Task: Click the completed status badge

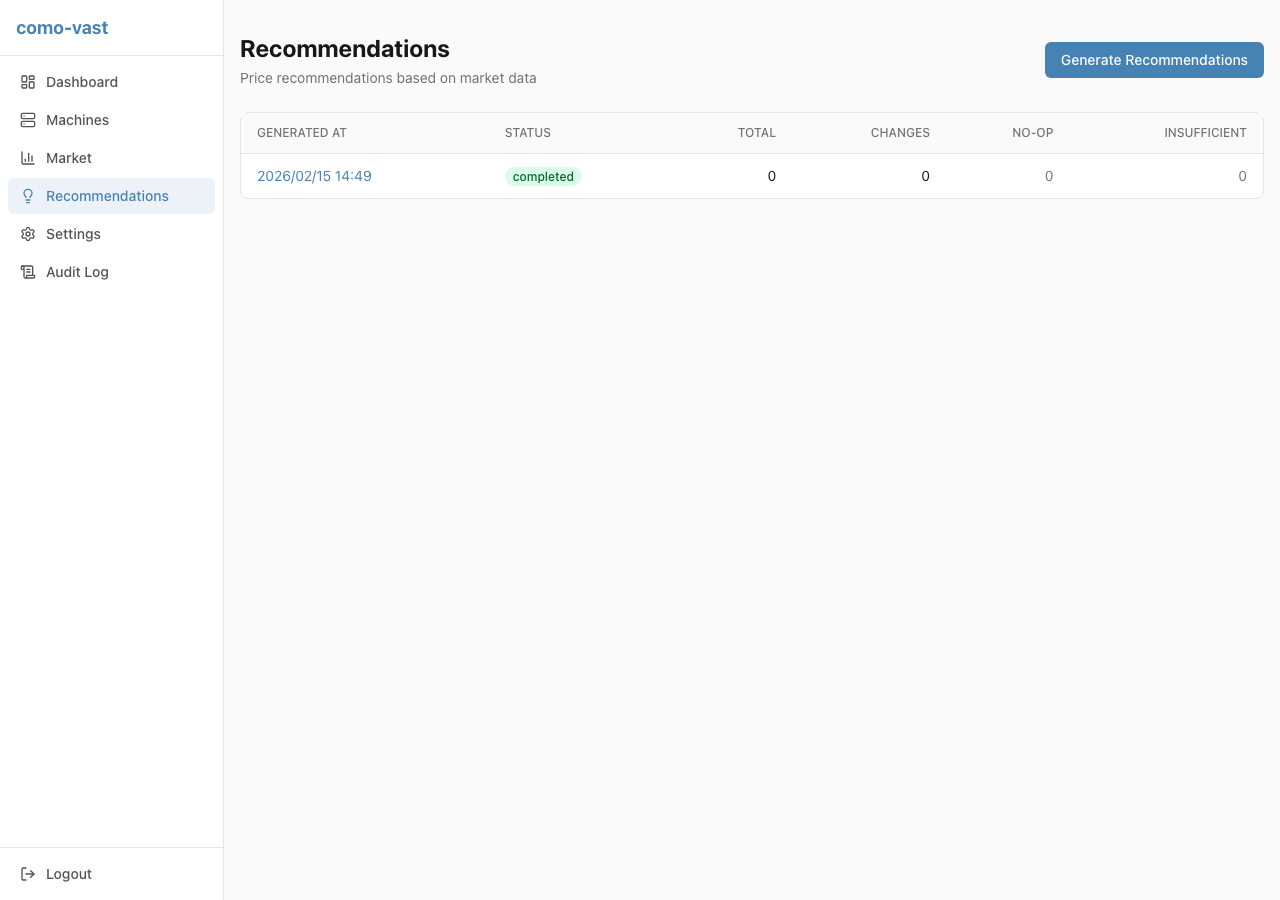Action: [543, 176]
